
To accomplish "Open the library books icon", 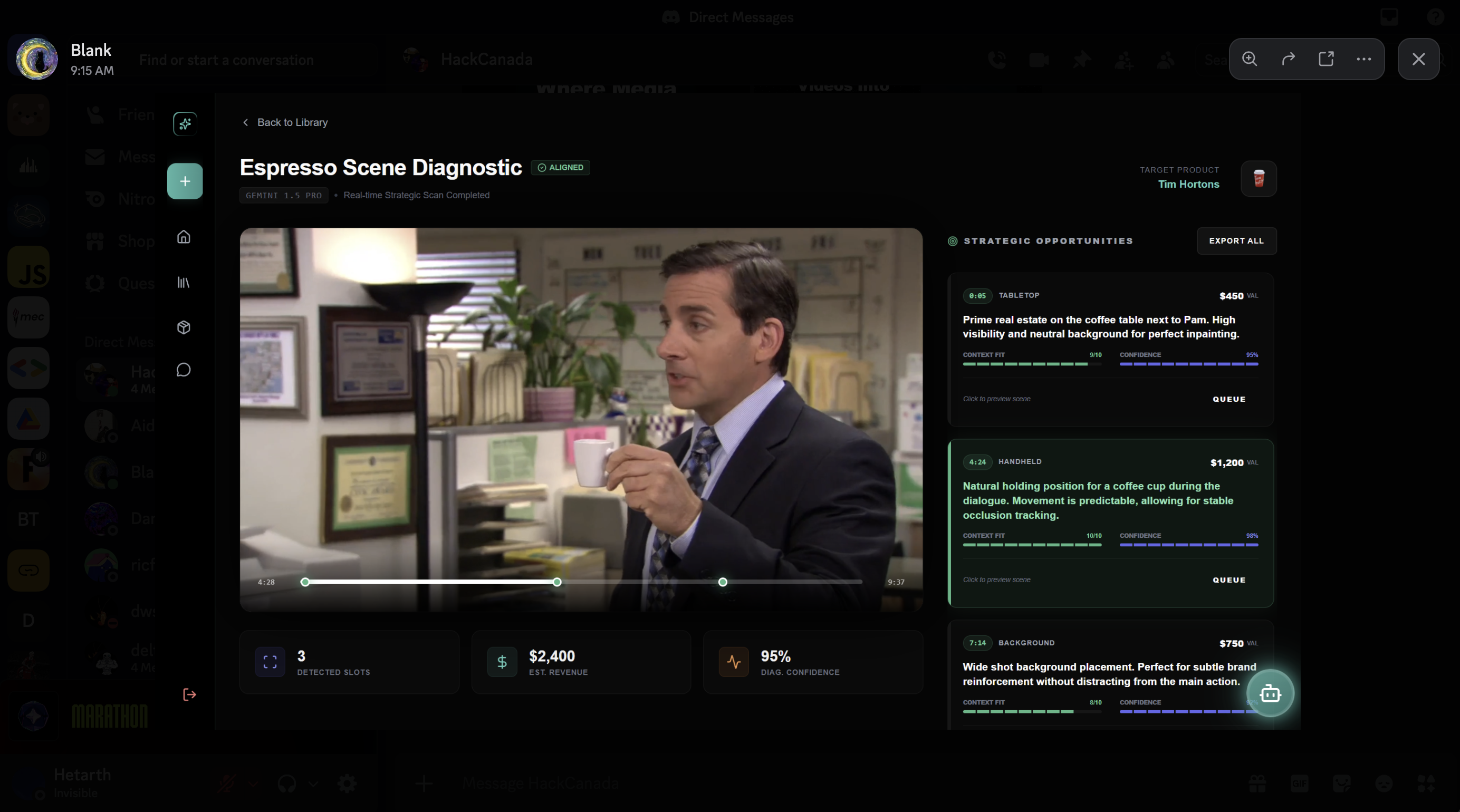I will click(x=184, y=282).
